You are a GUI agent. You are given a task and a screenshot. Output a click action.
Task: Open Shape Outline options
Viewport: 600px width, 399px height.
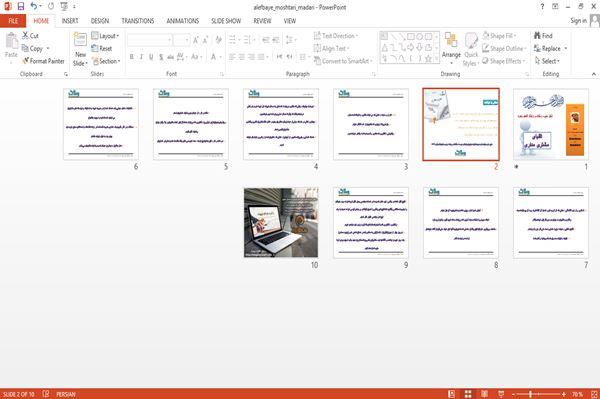tap(504, 48)
